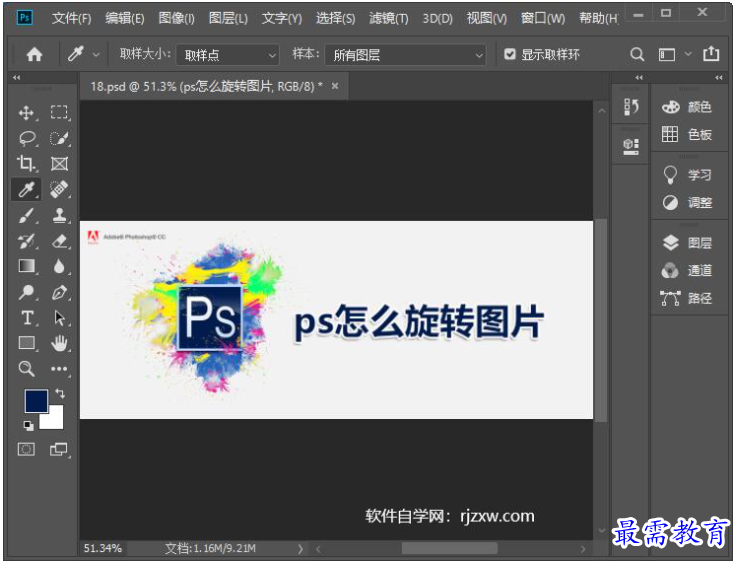Swap foreground and background colors
This screenshot has height=564, width=736.
coord(60,393)
